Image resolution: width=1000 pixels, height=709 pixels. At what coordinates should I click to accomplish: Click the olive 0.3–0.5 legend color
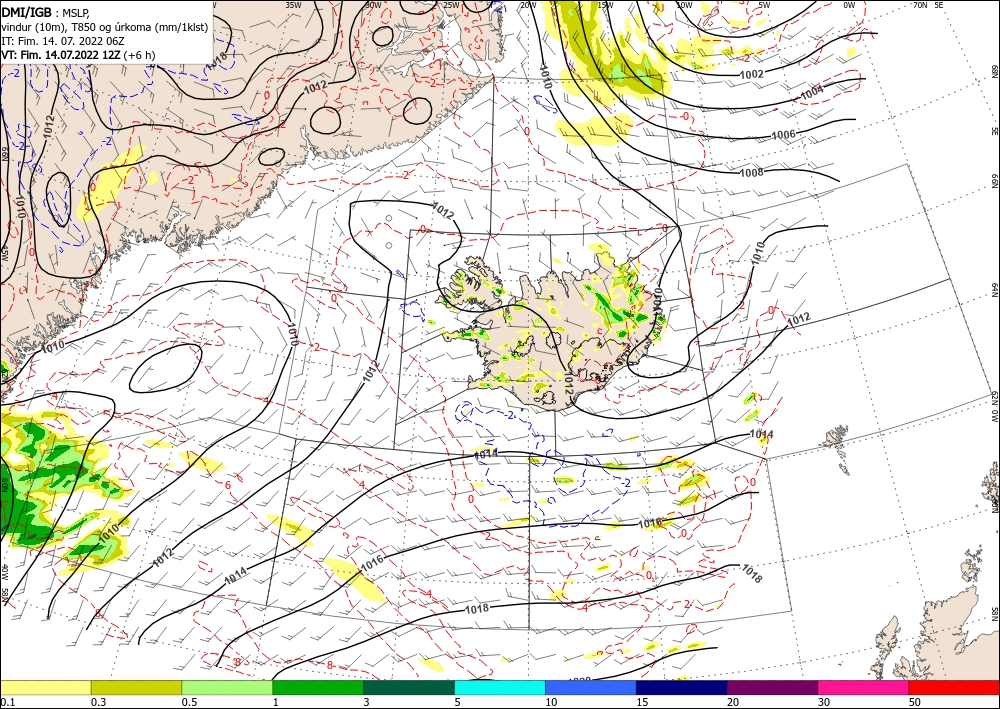coord(136,687)
